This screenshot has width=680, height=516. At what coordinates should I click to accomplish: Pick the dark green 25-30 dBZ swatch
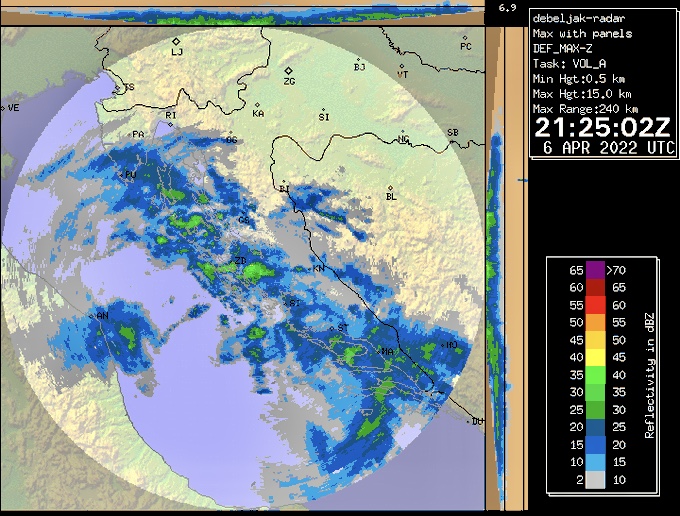595,410
